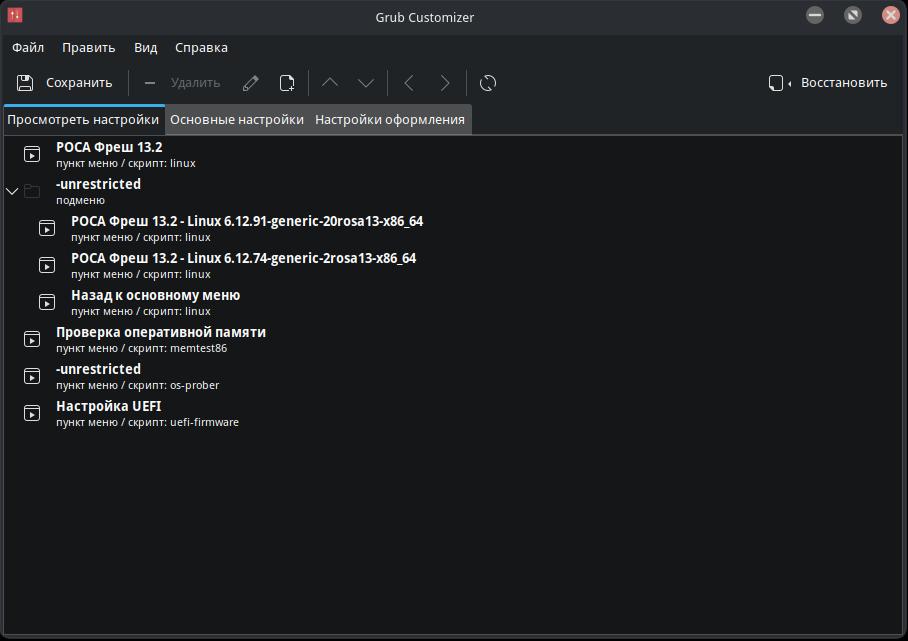908x641 pixels.
Task: Switch to Настройки оформления tab
Action: click(x=390, y=119)
